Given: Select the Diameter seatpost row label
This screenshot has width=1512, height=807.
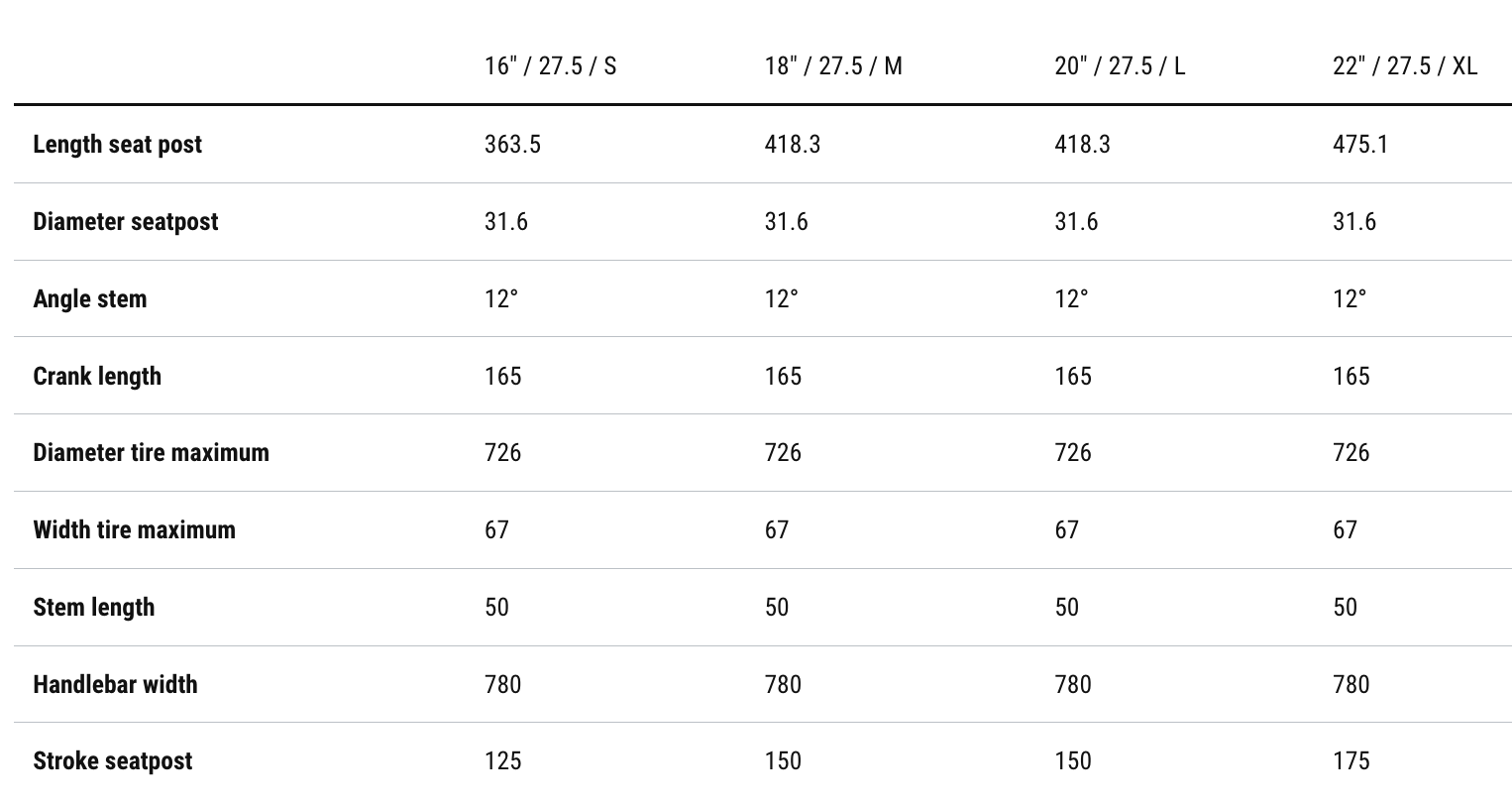Looking at the screenshot, I should [x=126, y=222].
